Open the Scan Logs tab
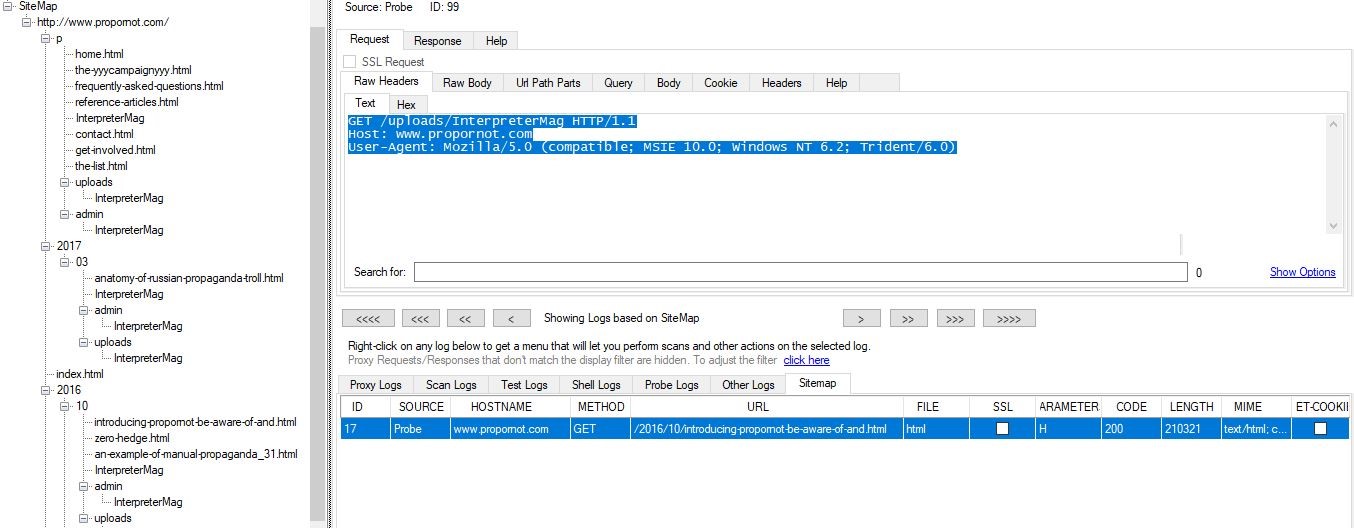This screenshot has height=528, width=1354. point(451,385)
